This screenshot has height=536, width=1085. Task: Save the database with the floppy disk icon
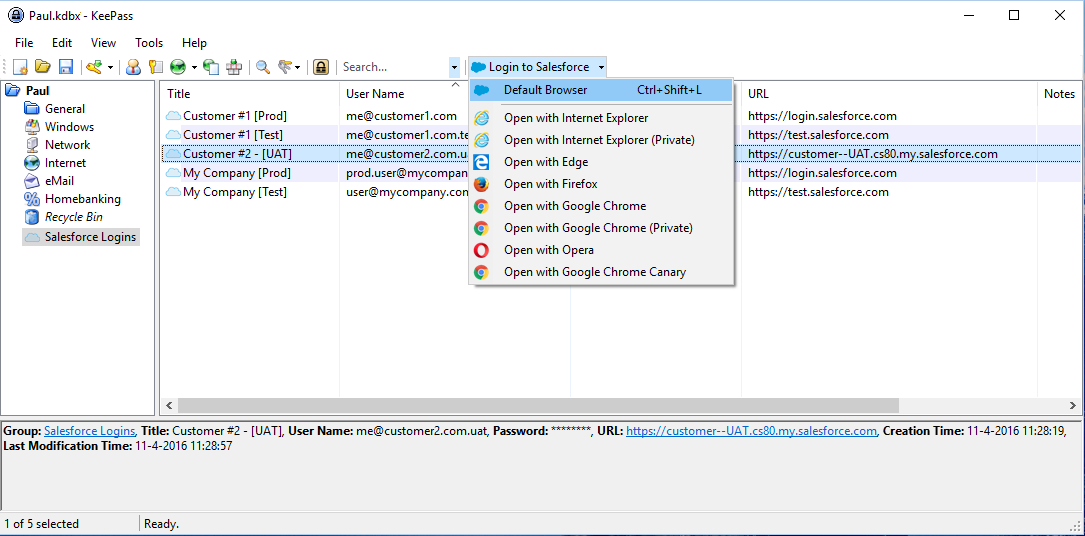tap(66, 67)
